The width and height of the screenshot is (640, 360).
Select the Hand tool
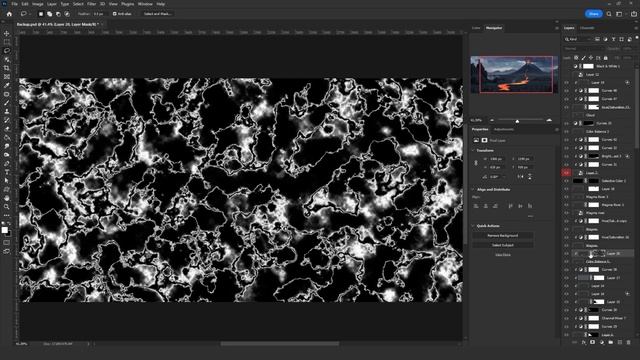pyautogui.click(x=7, y=198)
